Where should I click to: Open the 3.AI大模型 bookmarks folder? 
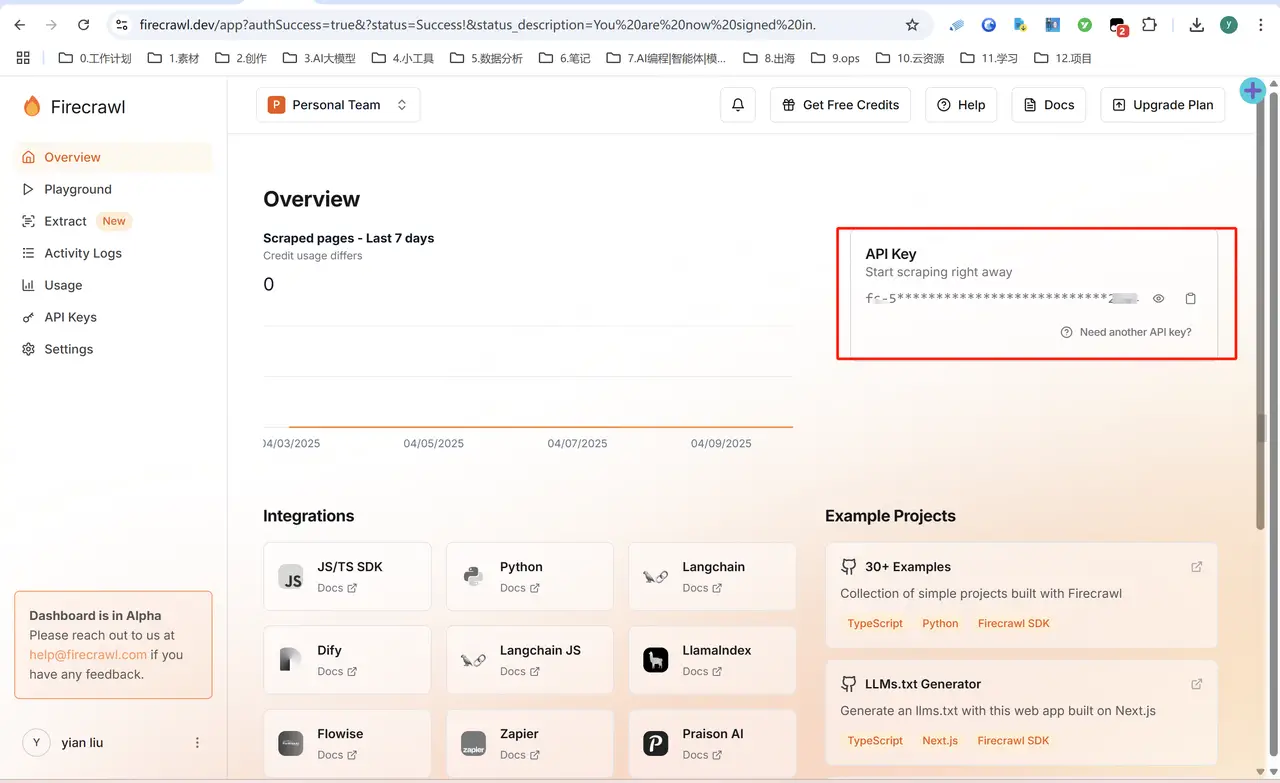click(319, 58)
